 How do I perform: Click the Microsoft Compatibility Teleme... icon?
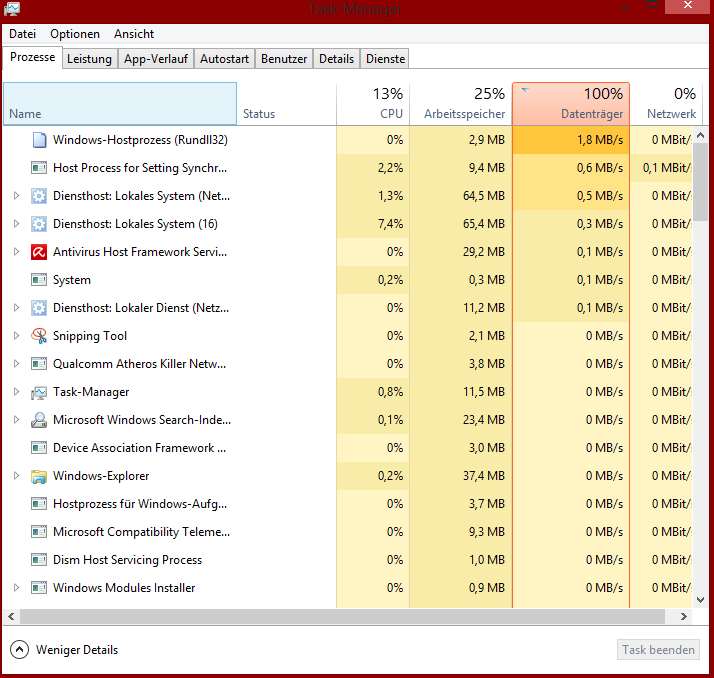pos(39,532)
